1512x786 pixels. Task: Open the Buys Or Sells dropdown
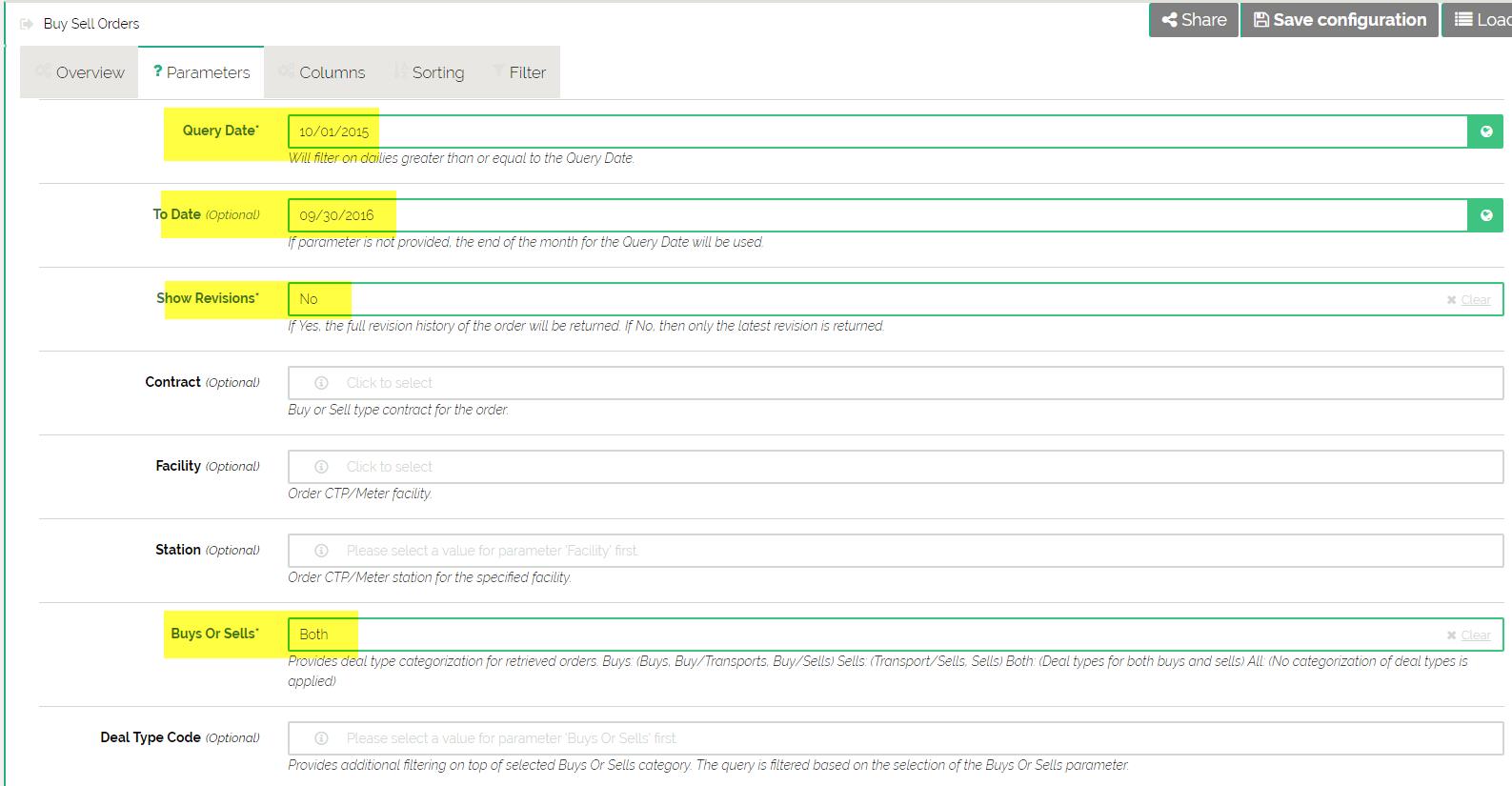pyautogui.click(x=857, y=635)
